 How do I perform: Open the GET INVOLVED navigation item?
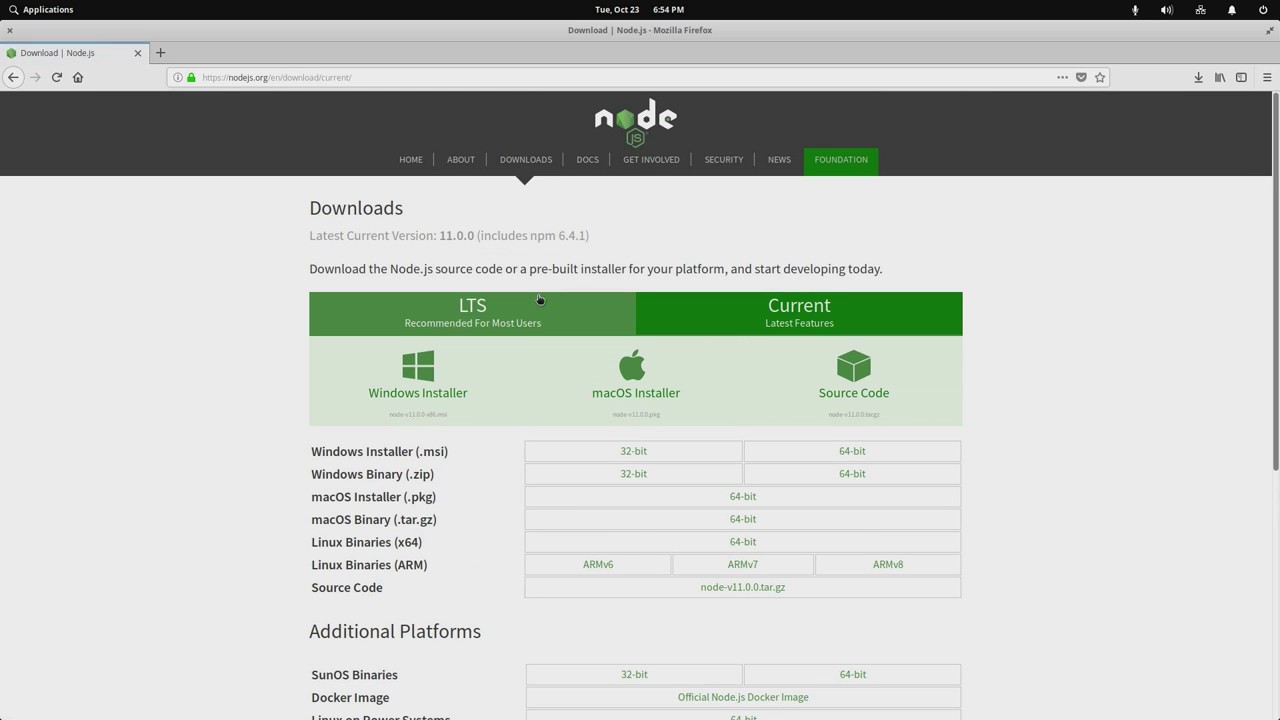(x=651, y=159)
